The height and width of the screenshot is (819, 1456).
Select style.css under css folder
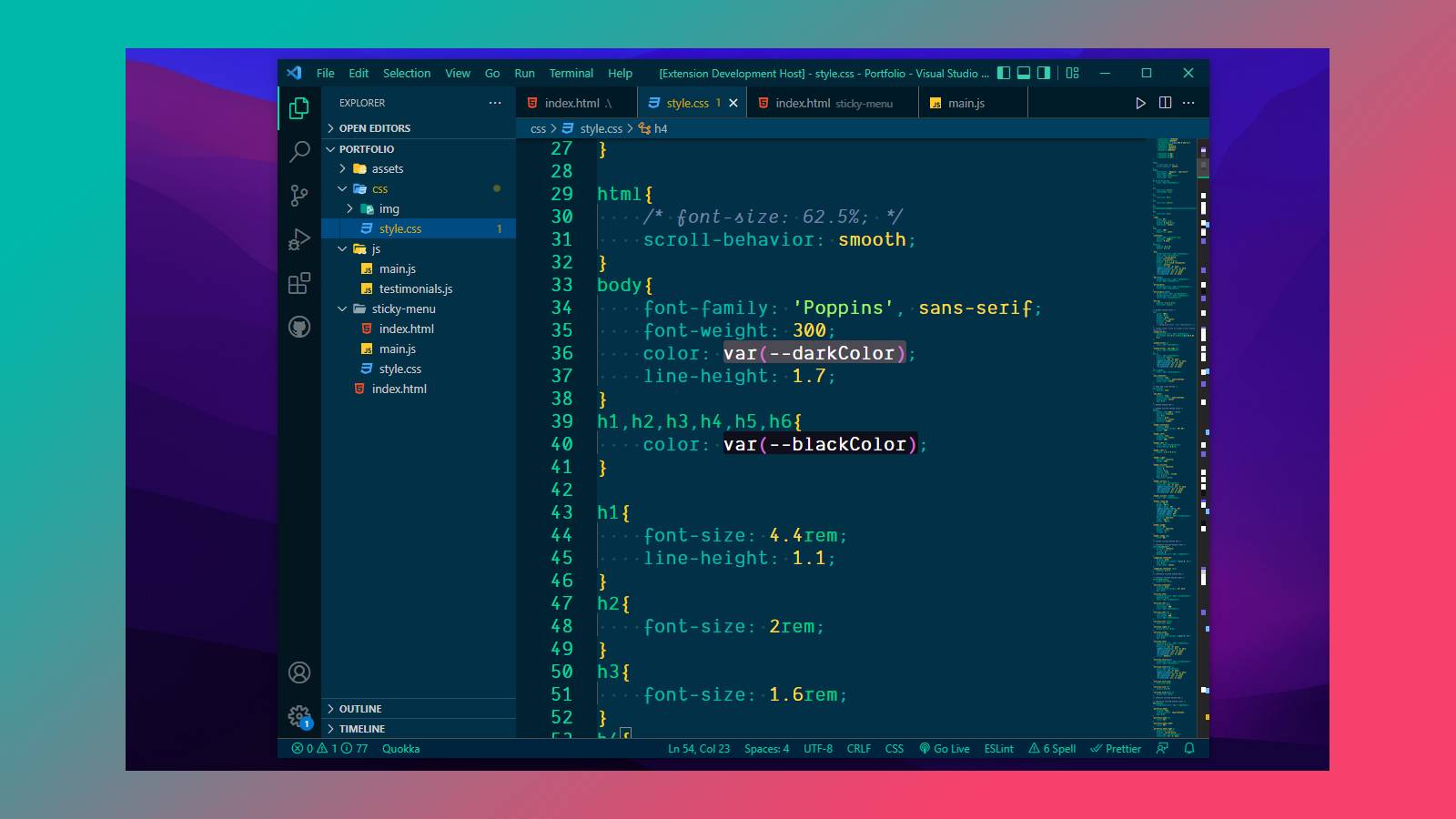(x=419, y=228)
